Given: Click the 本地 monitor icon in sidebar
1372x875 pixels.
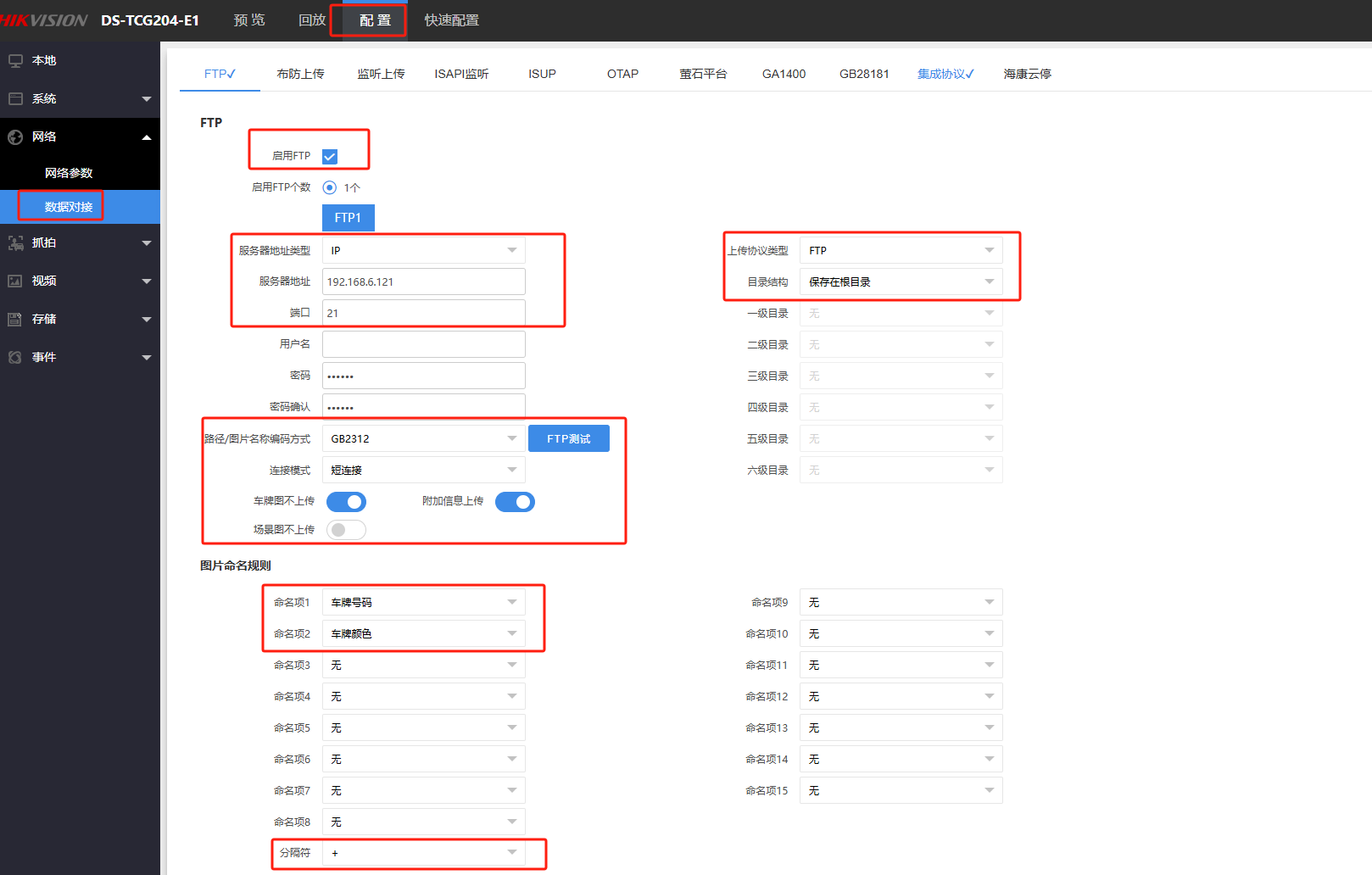Looking at the screenshot, I should [x=15, y=61].
